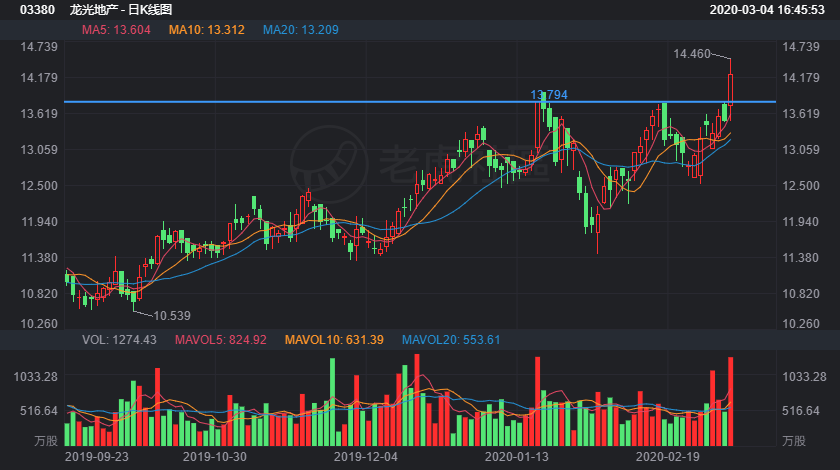840x470 pixels.
Task: Click the left axis price 12.500
Action: [x=39, y=185]
